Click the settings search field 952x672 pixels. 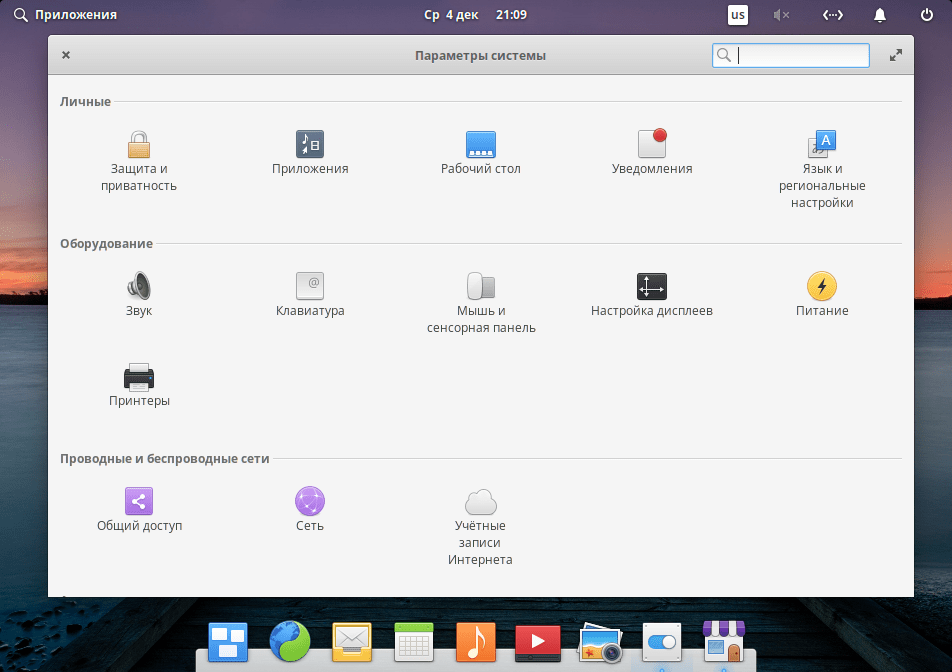pyautogui.click(x=800, y=56)
